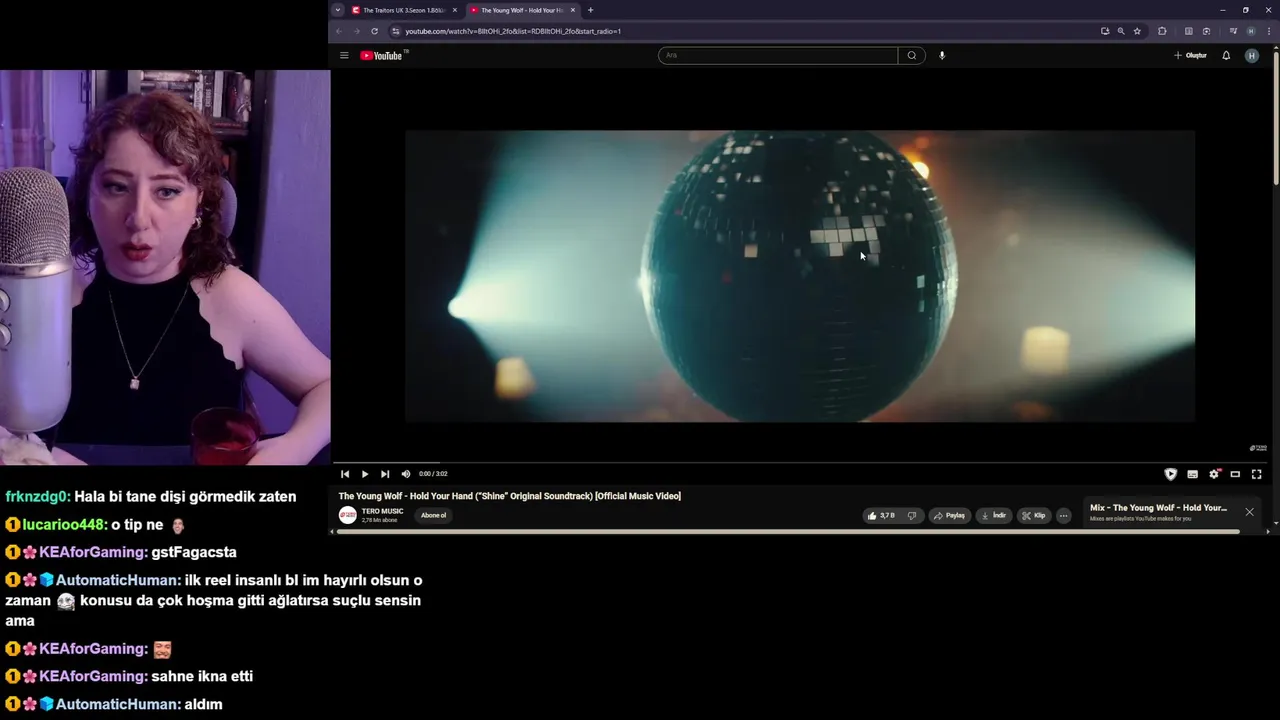Image resolution: width=1280 pixels, height=720 pixels.
Task: Click the video title text
Action: (x=509, y=496)
